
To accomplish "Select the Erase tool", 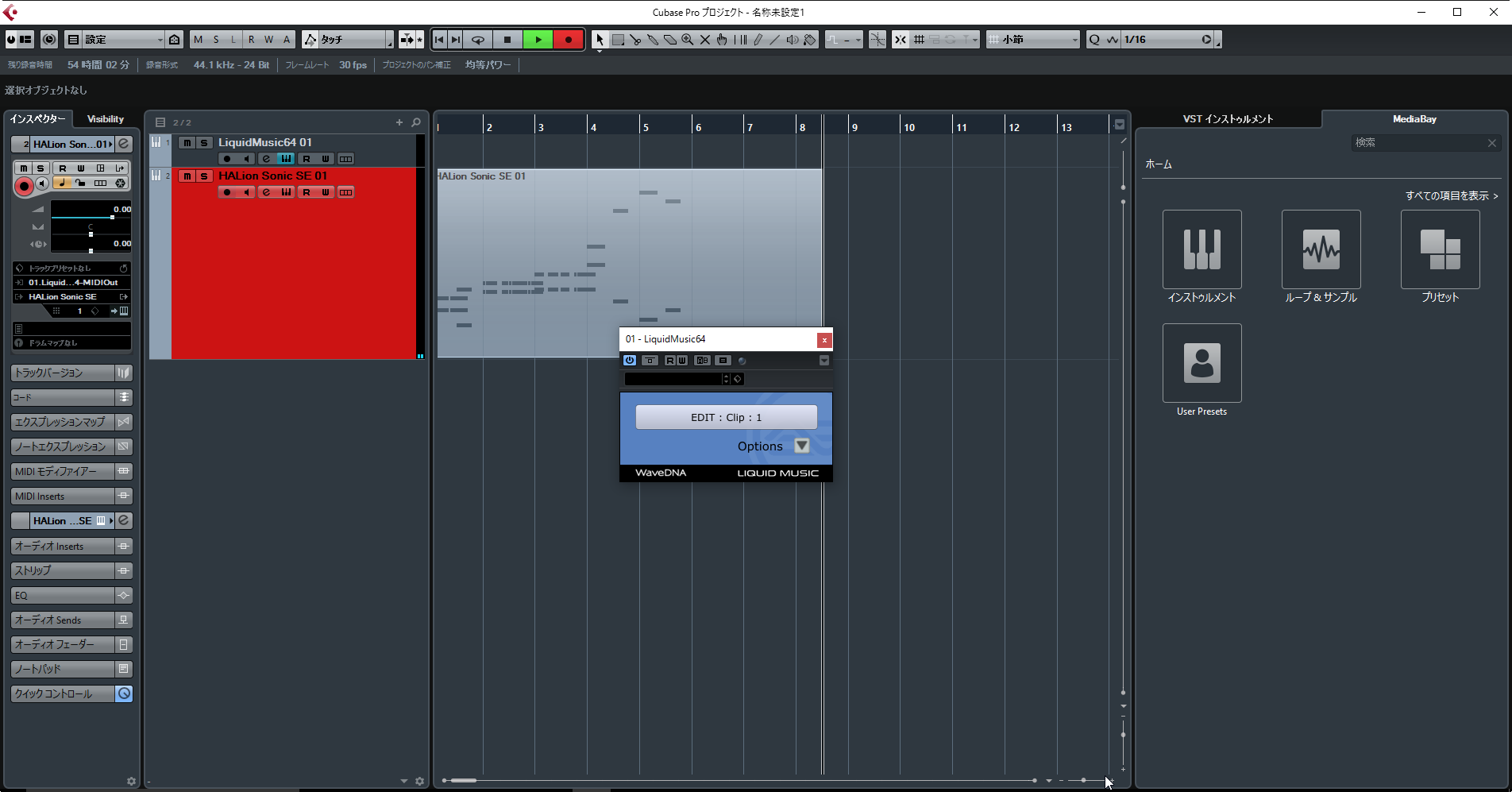I will tap(670, 40).
